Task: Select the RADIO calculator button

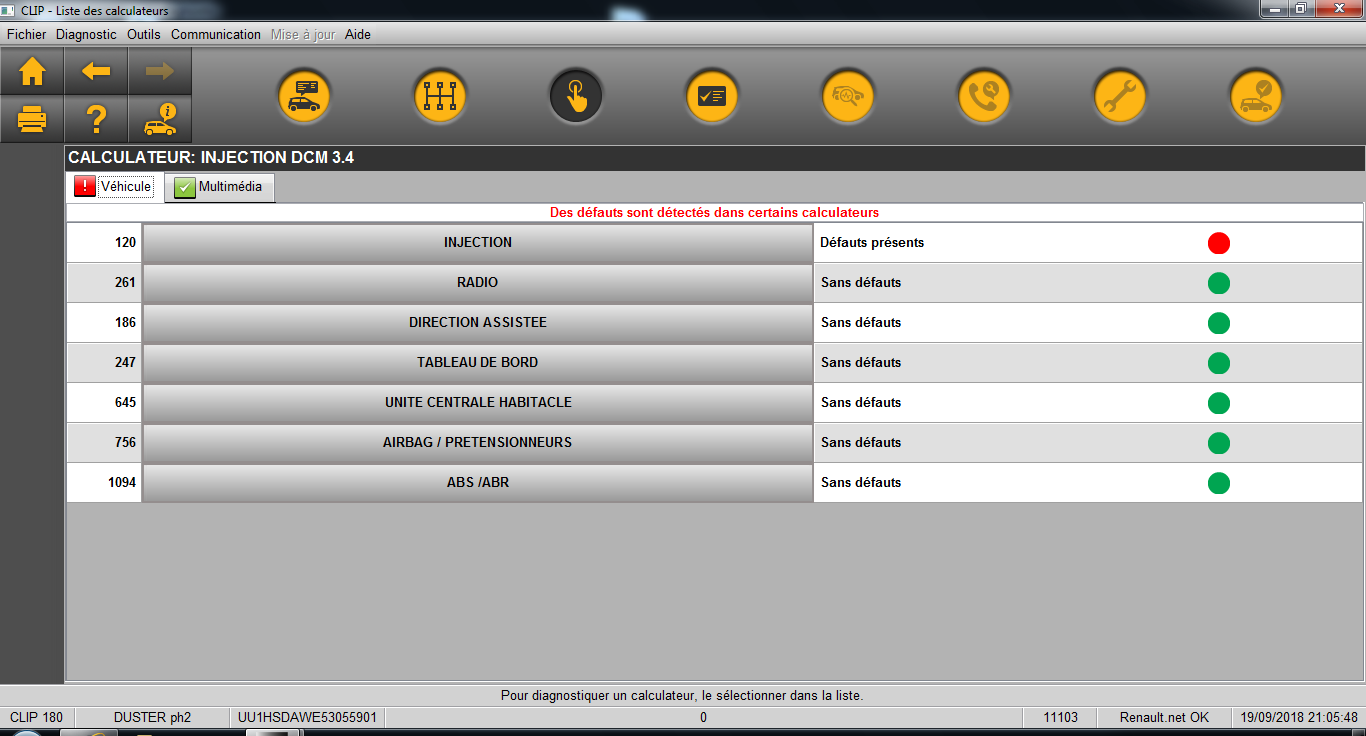Action: pos(478,283)
